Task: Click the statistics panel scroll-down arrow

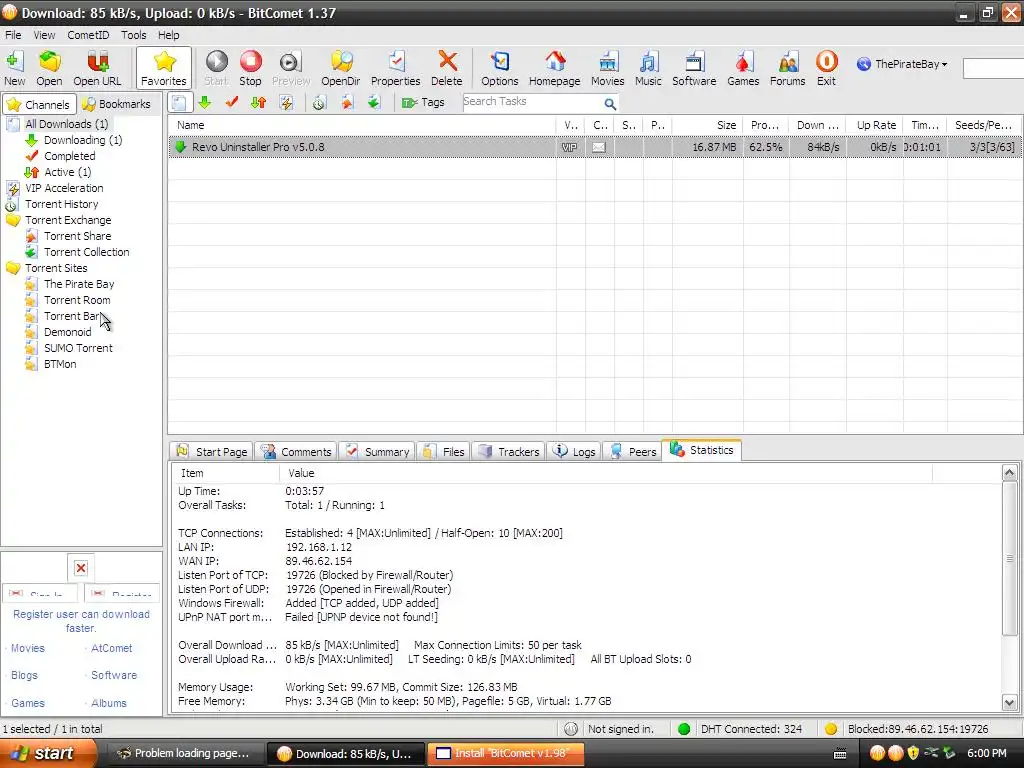Action: click(x=1010, y=703)
